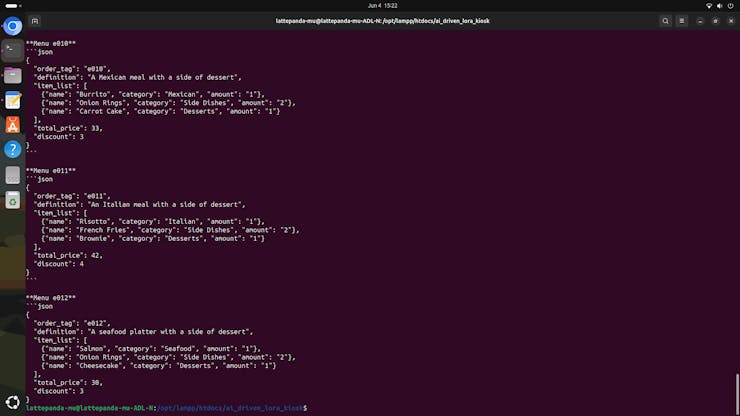Open the Files manager from the dock
The height and width of the screenshot is (416, 740).
pyautogui.click(x=13, y=76)
